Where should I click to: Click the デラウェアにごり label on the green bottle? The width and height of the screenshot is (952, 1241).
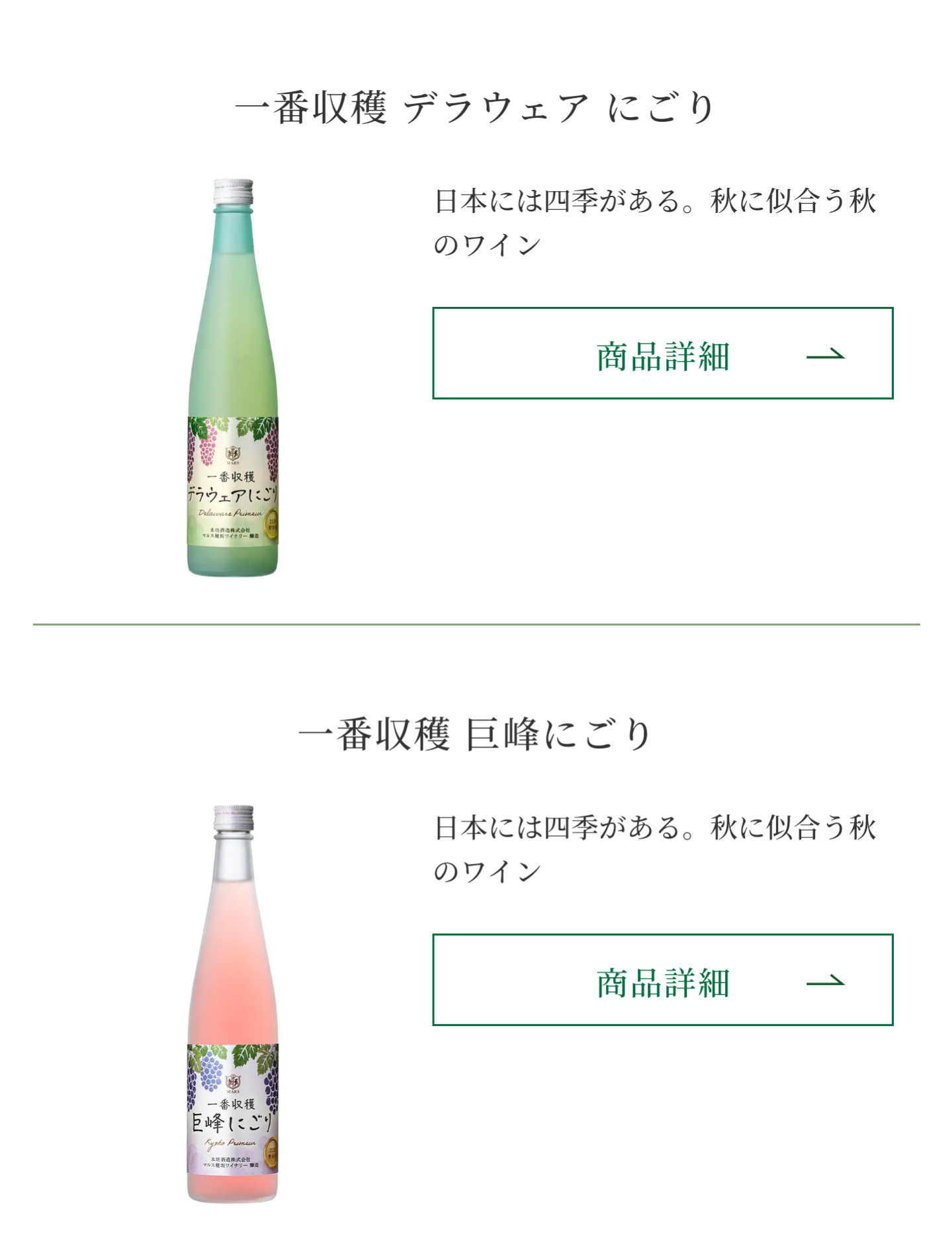click(232, 495)
